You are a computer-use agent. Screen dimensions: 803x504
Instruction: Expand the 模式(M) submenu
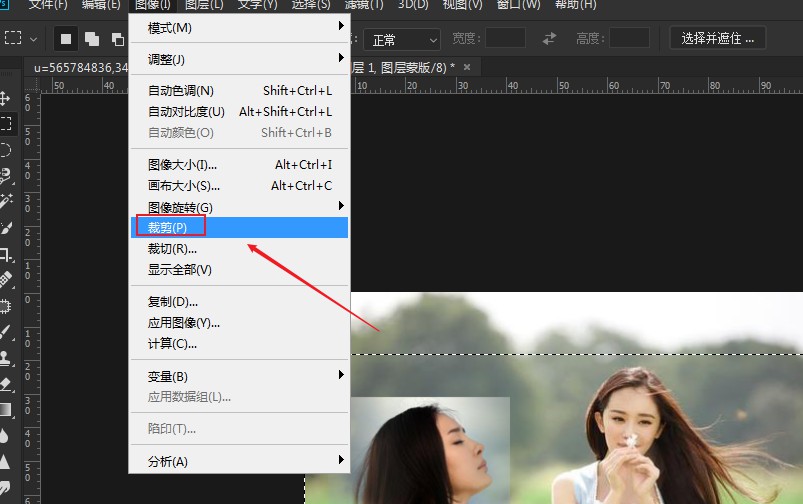pyautogui.click(x=240, y=27)
